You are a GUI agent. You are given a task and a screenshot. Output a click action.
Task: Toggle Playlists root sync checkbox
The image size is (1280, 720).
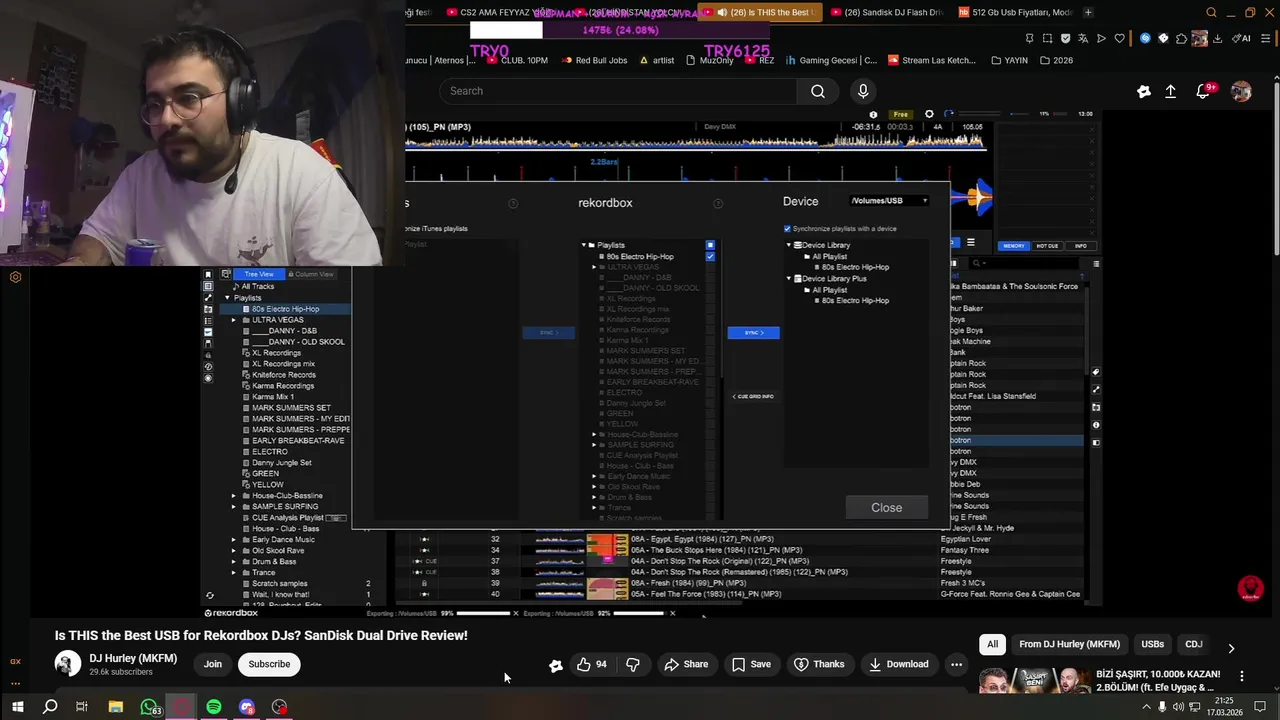point(710,245)
